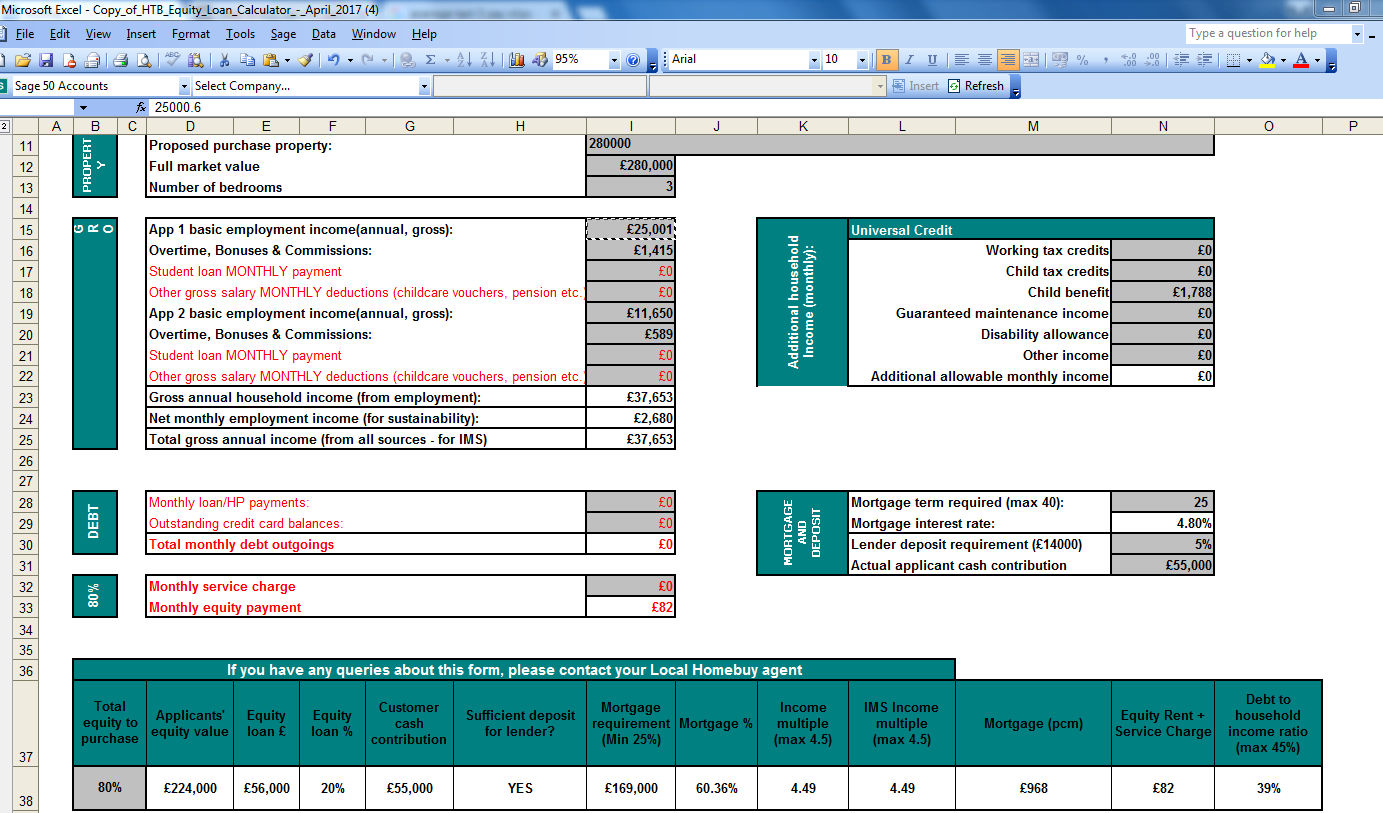Select the Mortgage term value 25 cell
Screen dimensions: 1383x813
tap(1162, 502)
